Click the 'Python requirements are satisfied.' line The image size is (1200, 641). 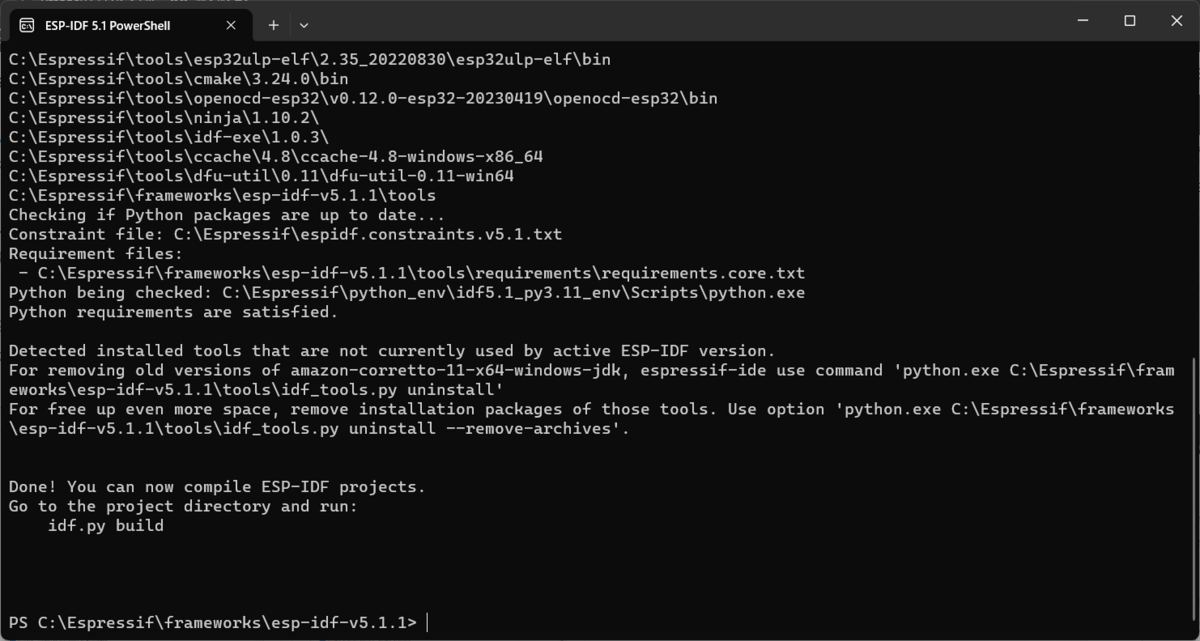click(x=174, y=312)
